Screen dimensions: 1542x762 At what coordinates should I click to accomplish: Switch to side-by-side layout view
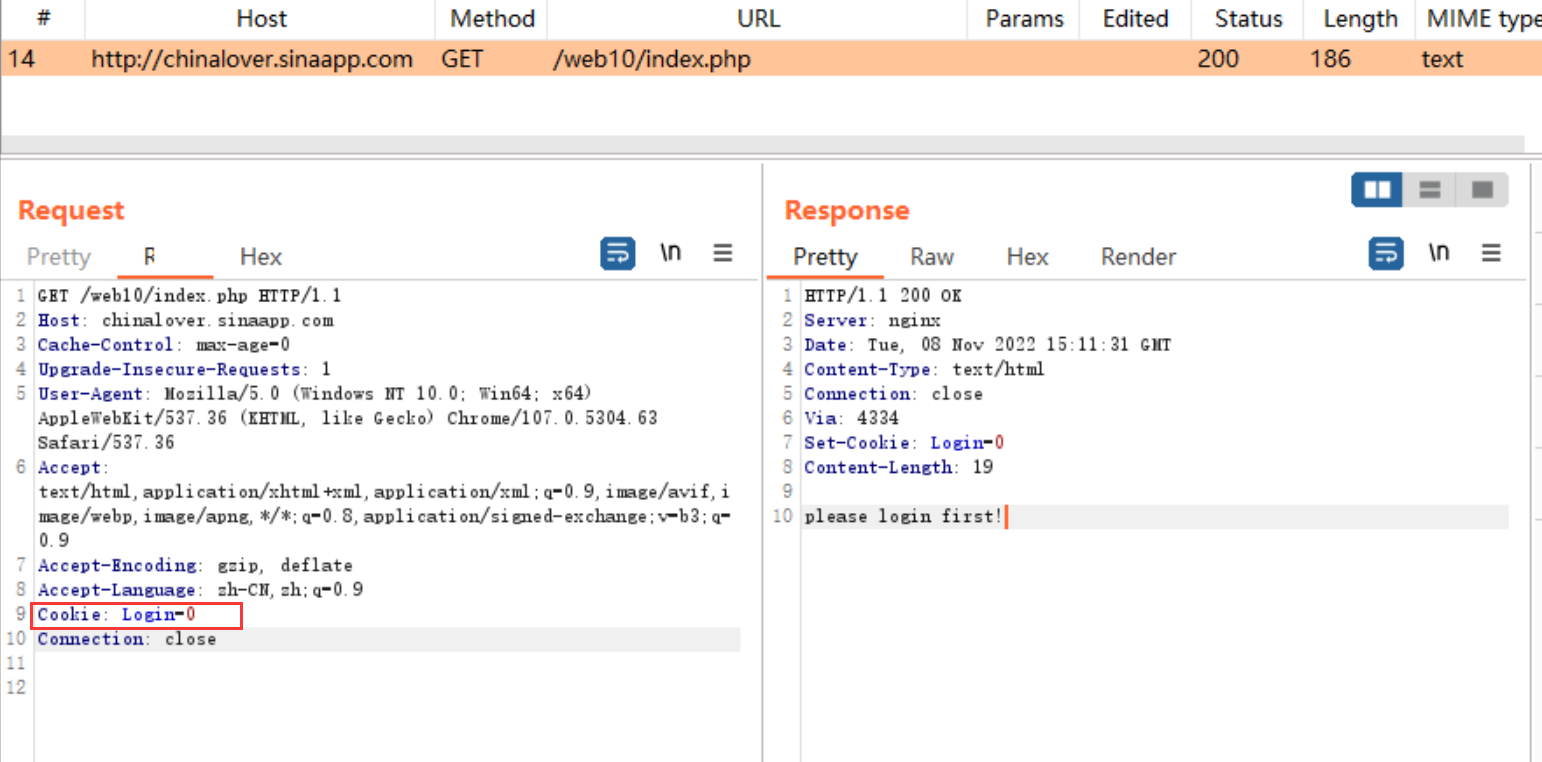1377,189
